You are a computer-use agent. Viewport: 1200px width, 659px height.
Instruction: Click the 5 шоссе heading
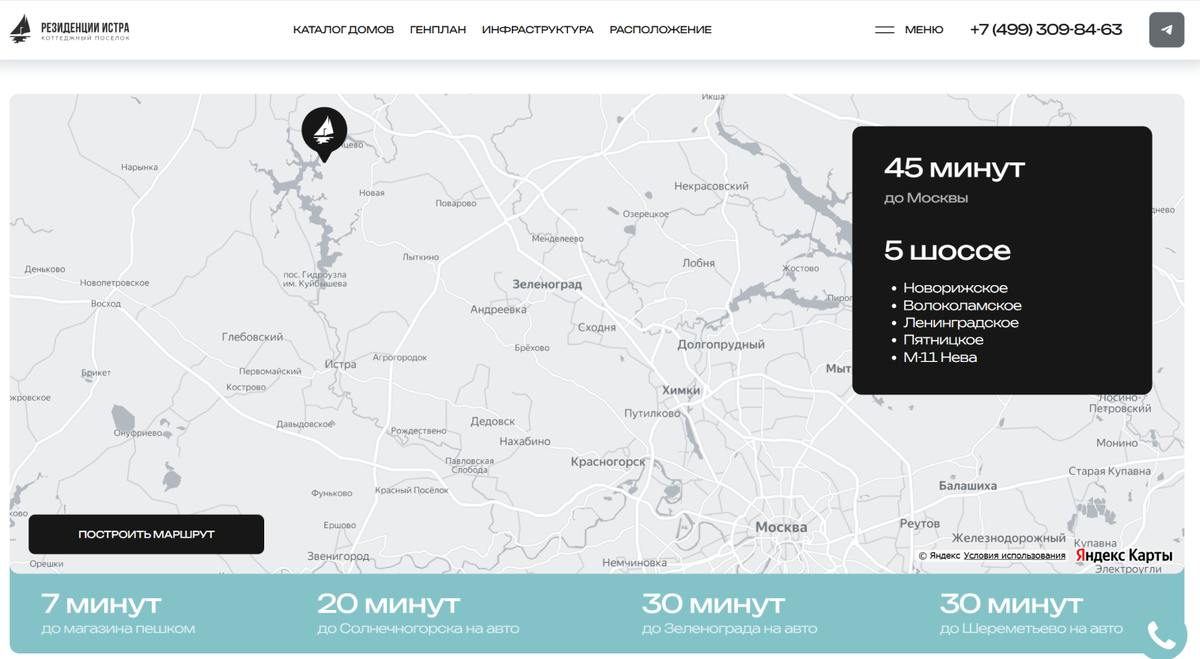(x=947, y=250)
